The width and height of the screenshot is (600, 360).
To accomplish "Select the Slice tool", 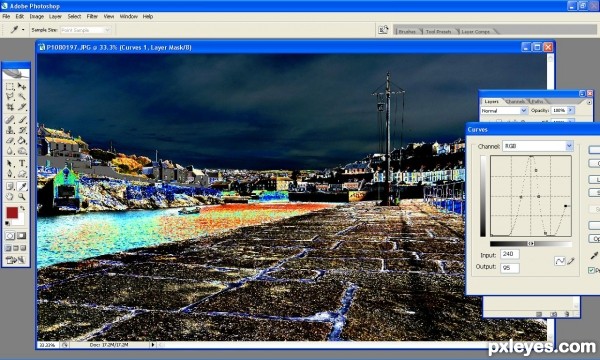I will pyautogui.click(x=22, y=107).
